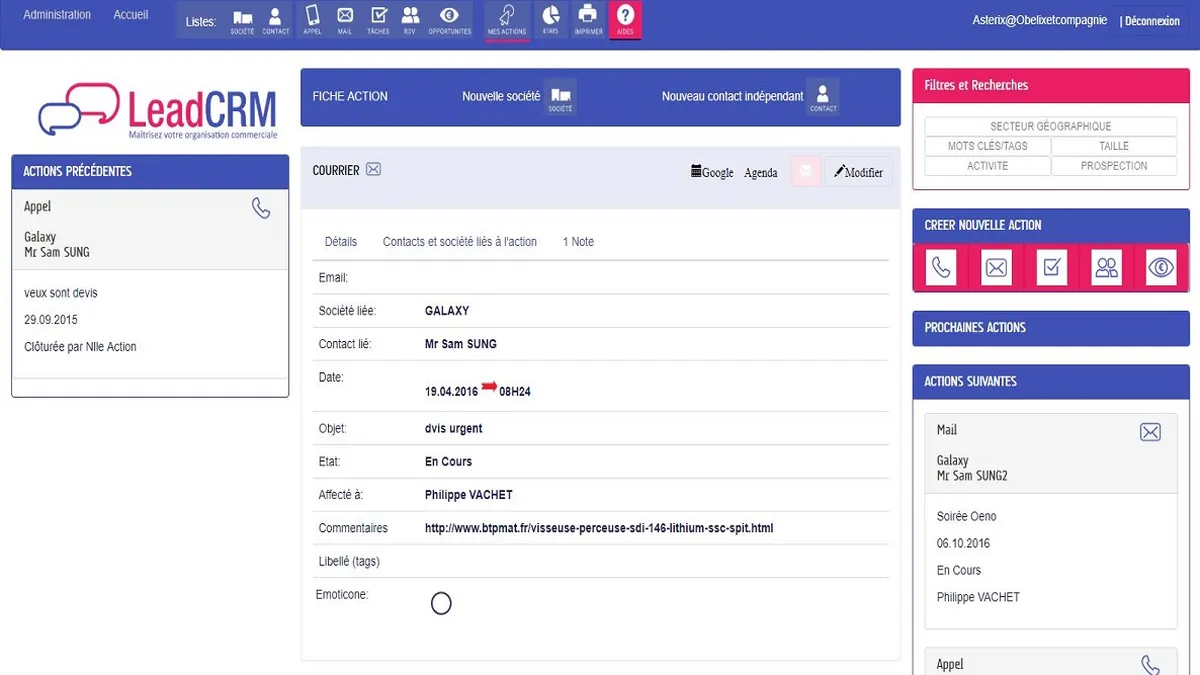The height and width of the screenshot is (675, 1200).
Task: Open the Mots Clés/Tags filter
Action: pos(988,146)
